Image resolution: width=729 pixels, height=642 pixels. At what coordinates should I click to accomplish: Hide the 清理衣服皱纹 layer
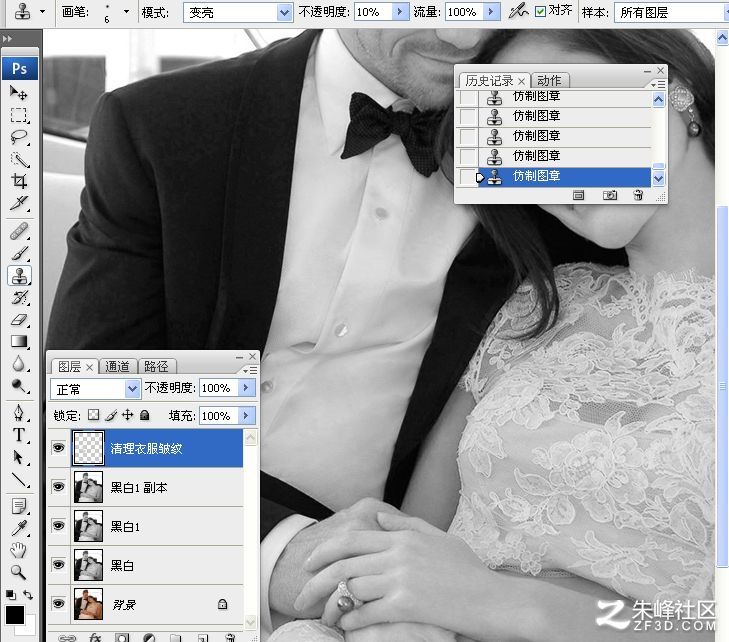[x=58, y=448]
